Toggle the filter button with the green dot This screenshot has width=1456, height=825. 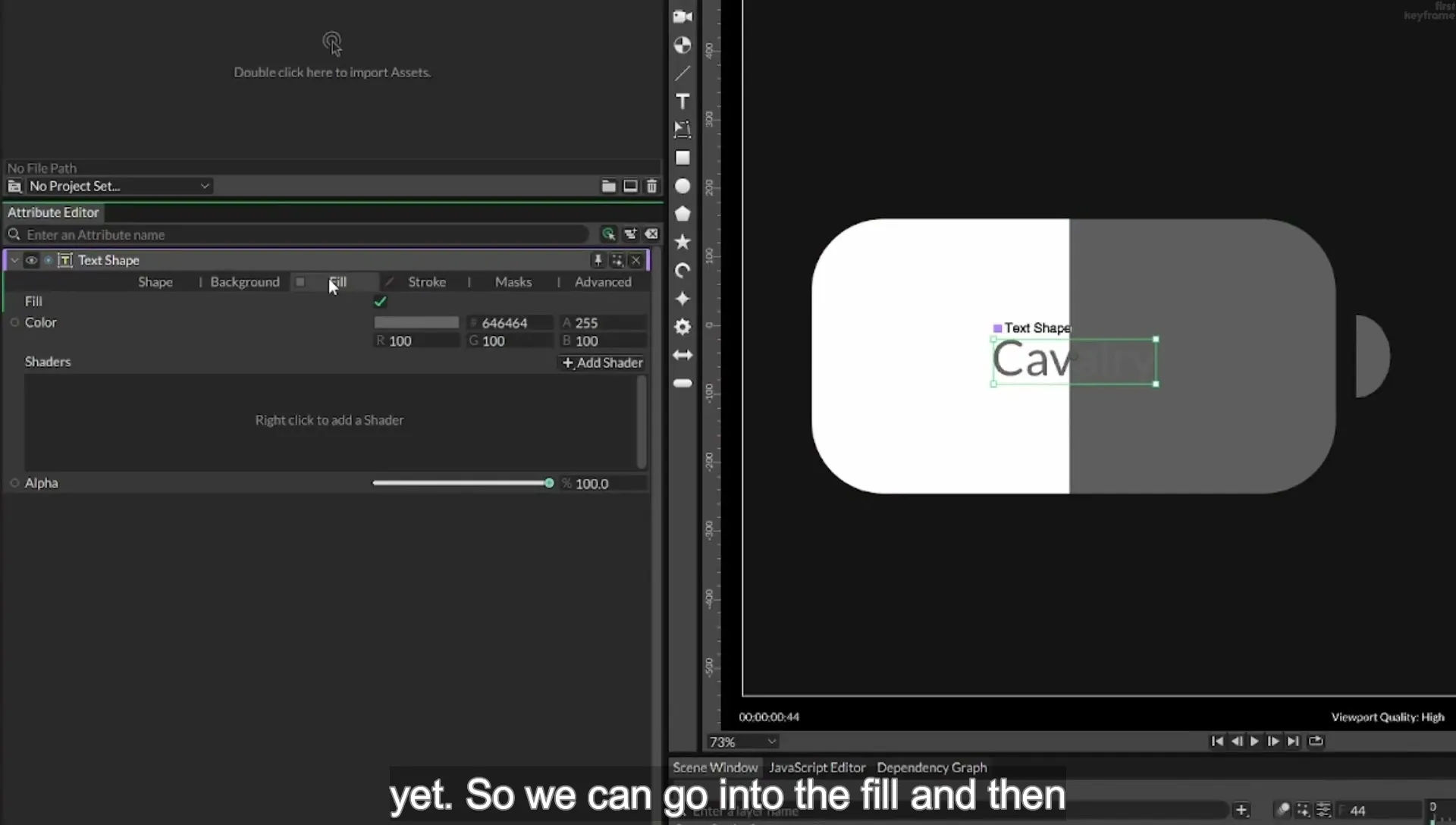(x=608, y=234)
